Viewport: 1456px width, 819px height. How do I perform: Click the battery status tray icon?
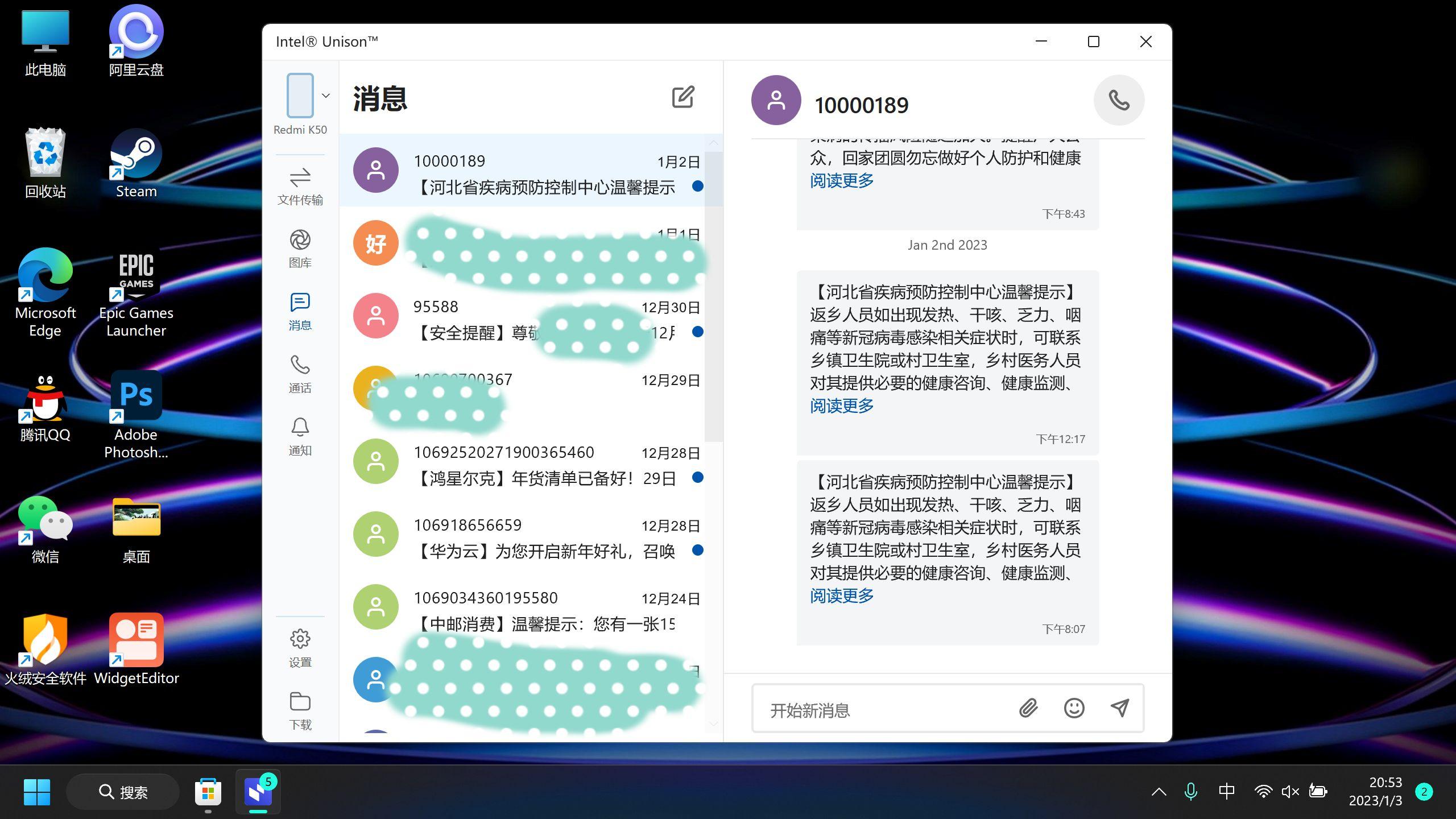(1318, 792)
